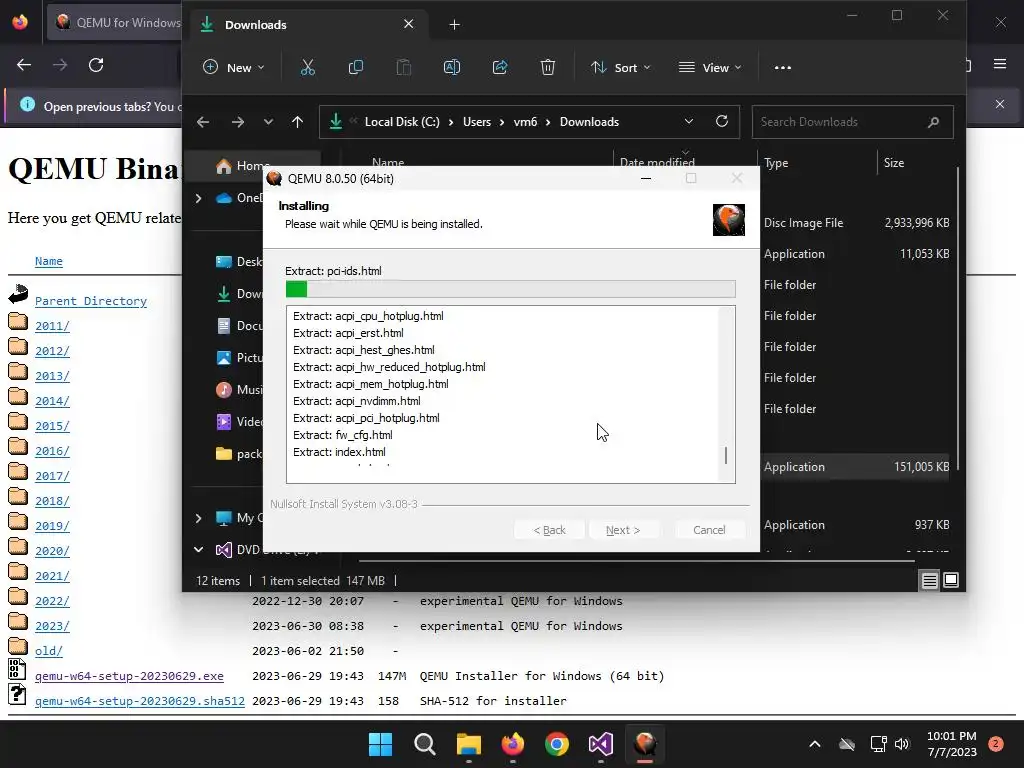
Task: Open the Firefox hamburger menu
Action: pos(1000,64)
